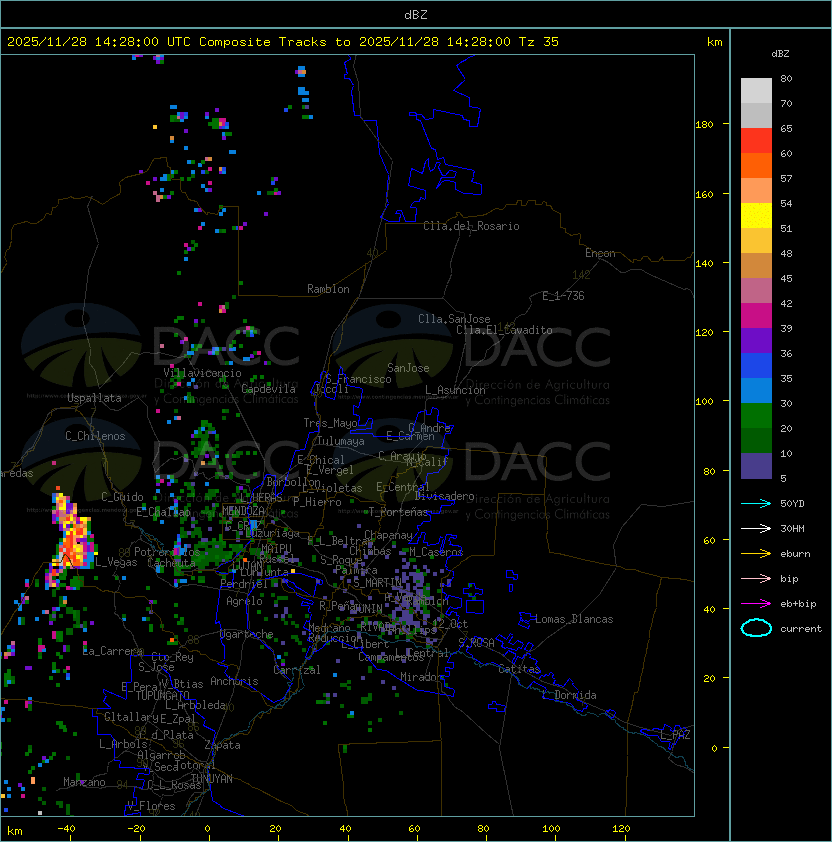Pick the royal blue swatch between 36 and 35
The width and height of the screenshot is (832, 842).
756,366
